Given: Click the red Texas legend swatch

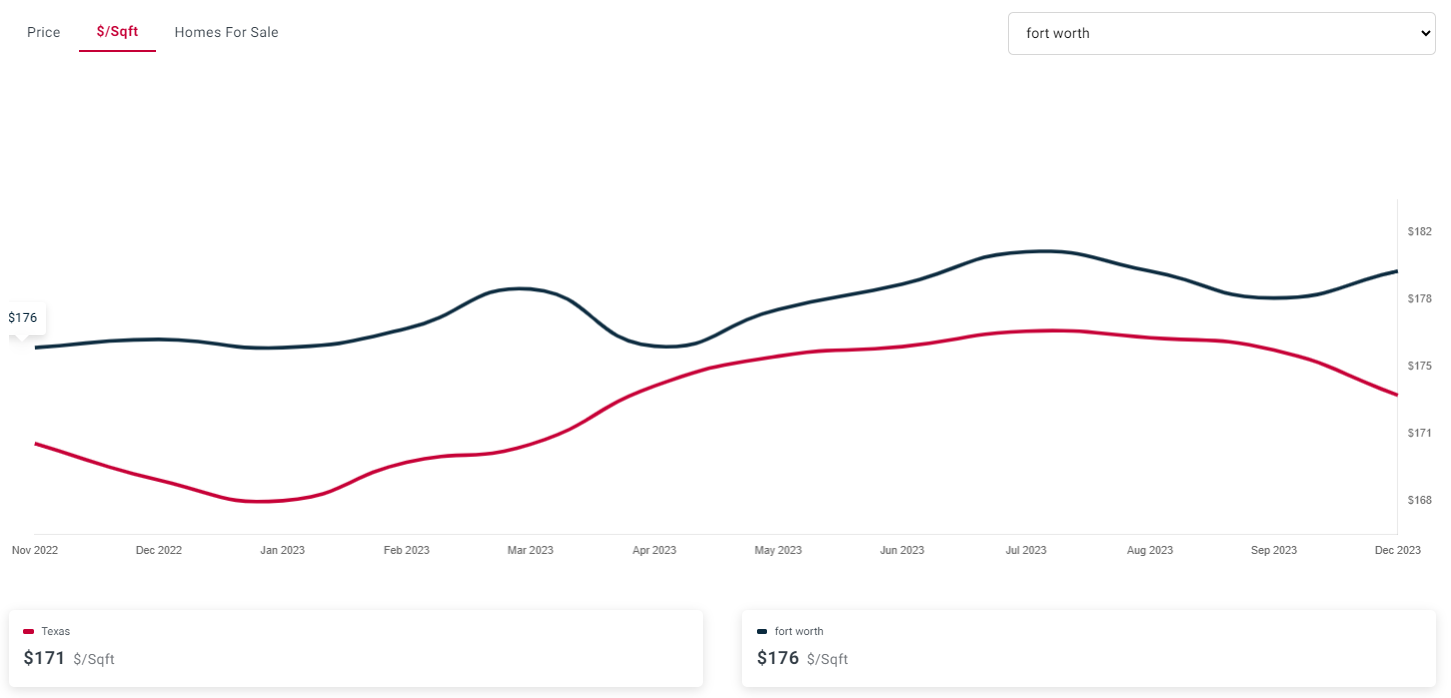Looking at the screenshot, I should (29, 632).
